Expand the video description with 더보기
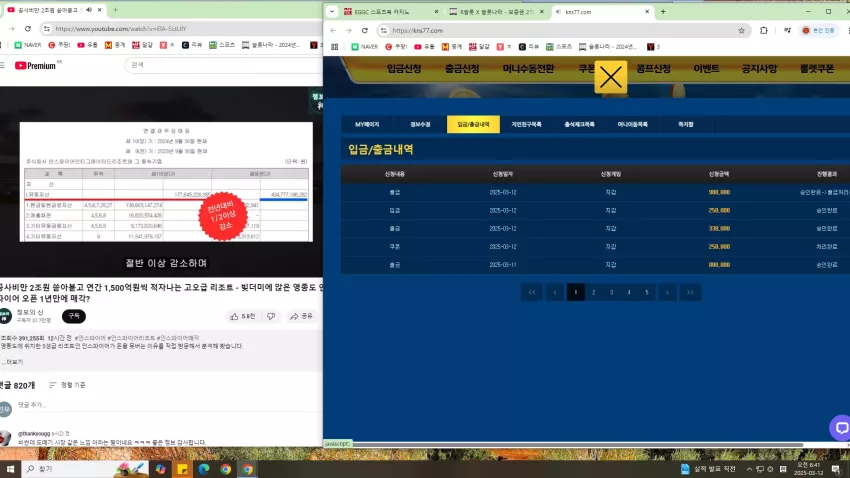The height and width of the screenshot is (478, 850). tap(12, 361)
